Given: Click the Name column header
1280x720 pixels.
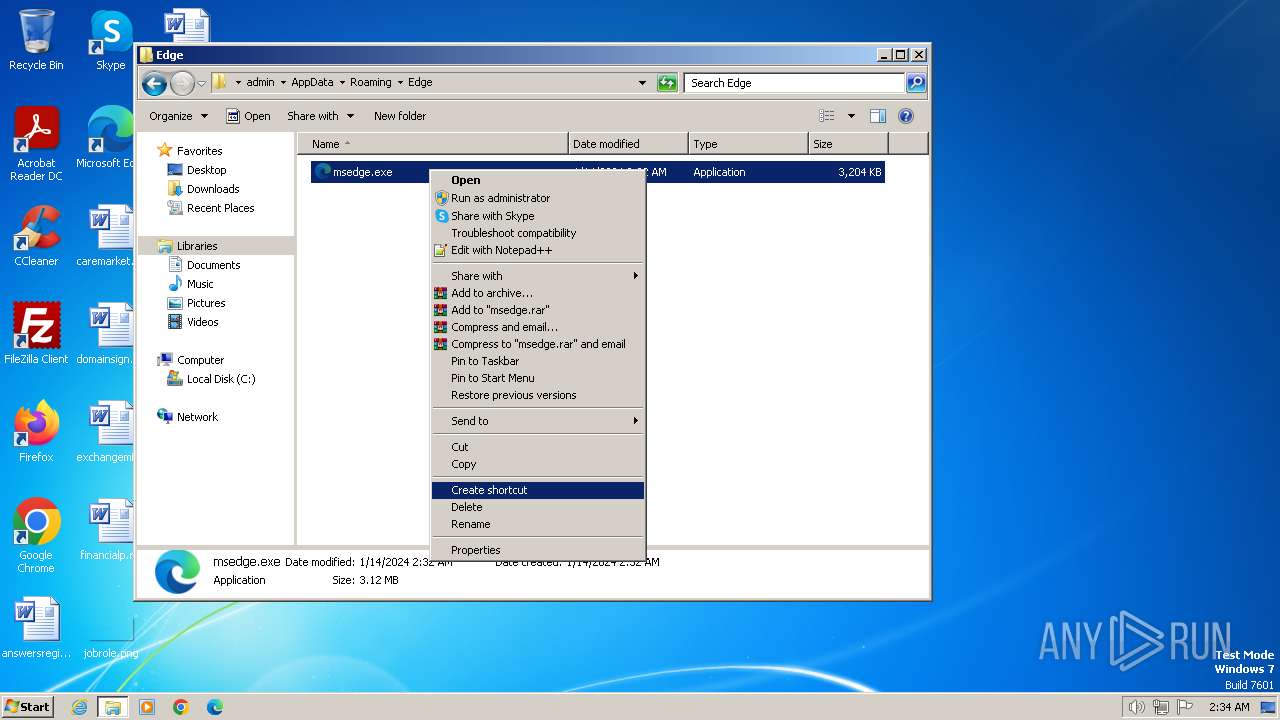Looking at the screenshot, I should click(433, 144).
